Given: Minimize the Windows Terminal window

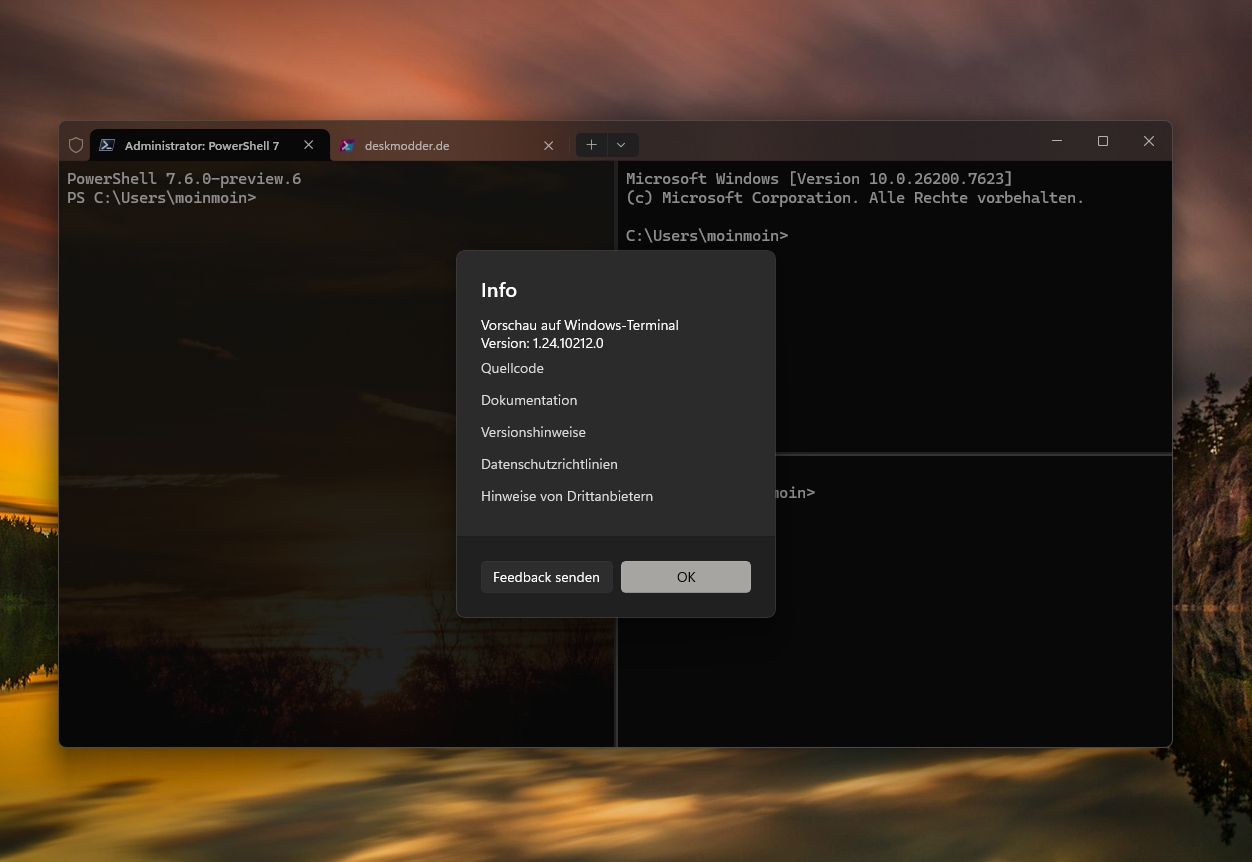Looking at the screenshot, I should (1057, 141).
